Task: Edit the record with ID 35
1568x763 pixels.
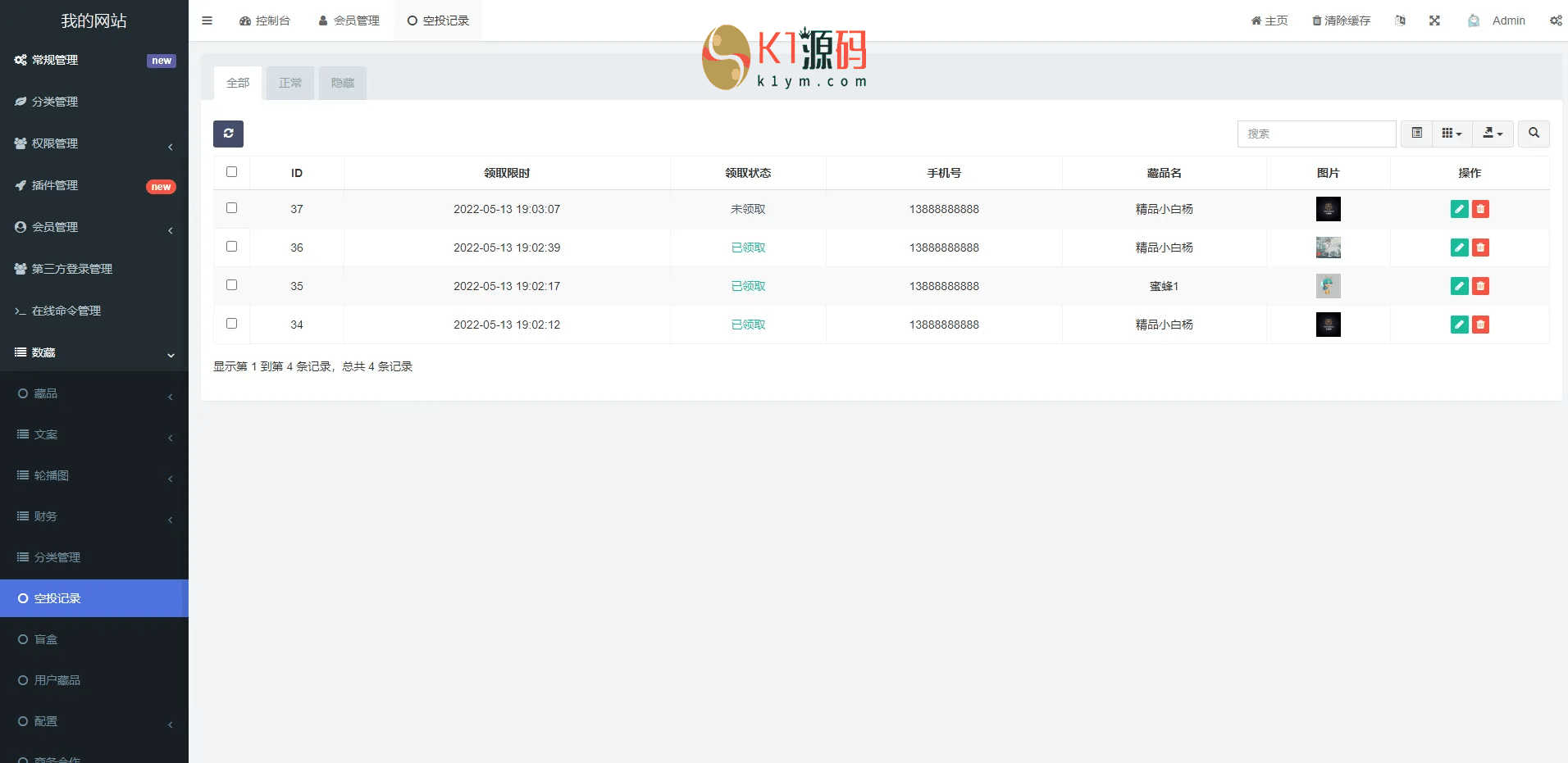Action: pos(1459,286)
